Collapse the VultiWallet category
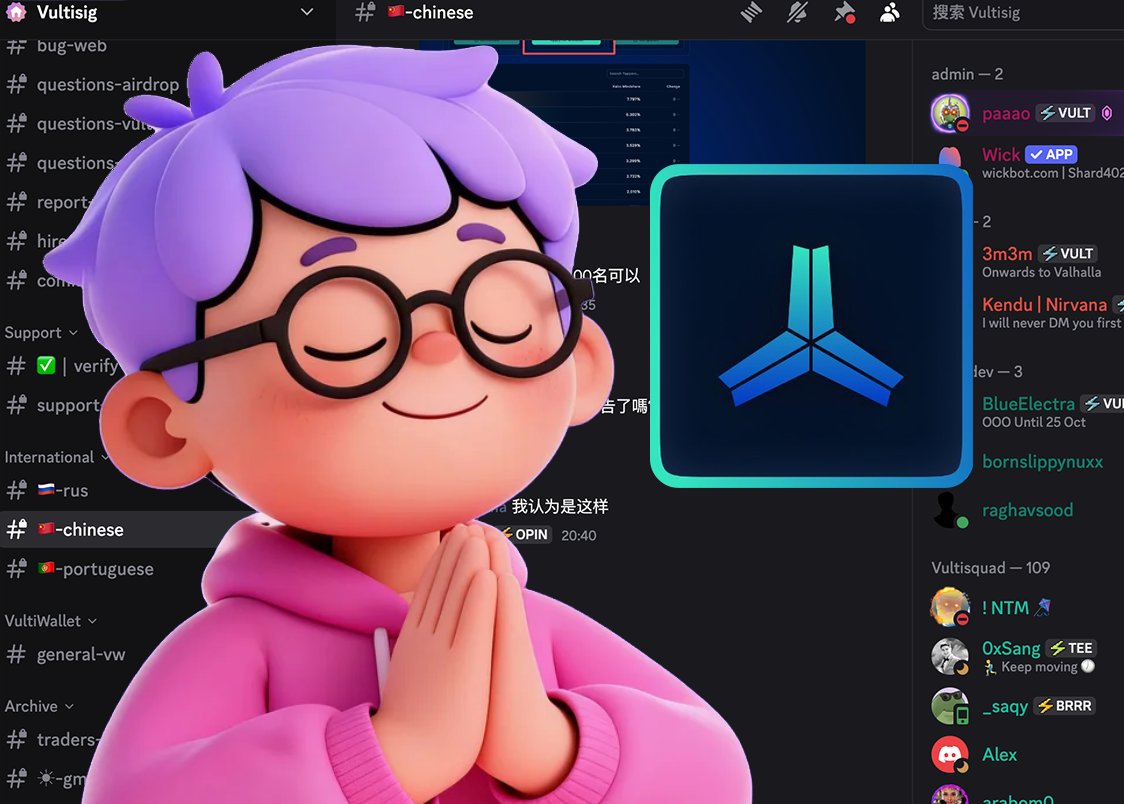 point(50,621)
